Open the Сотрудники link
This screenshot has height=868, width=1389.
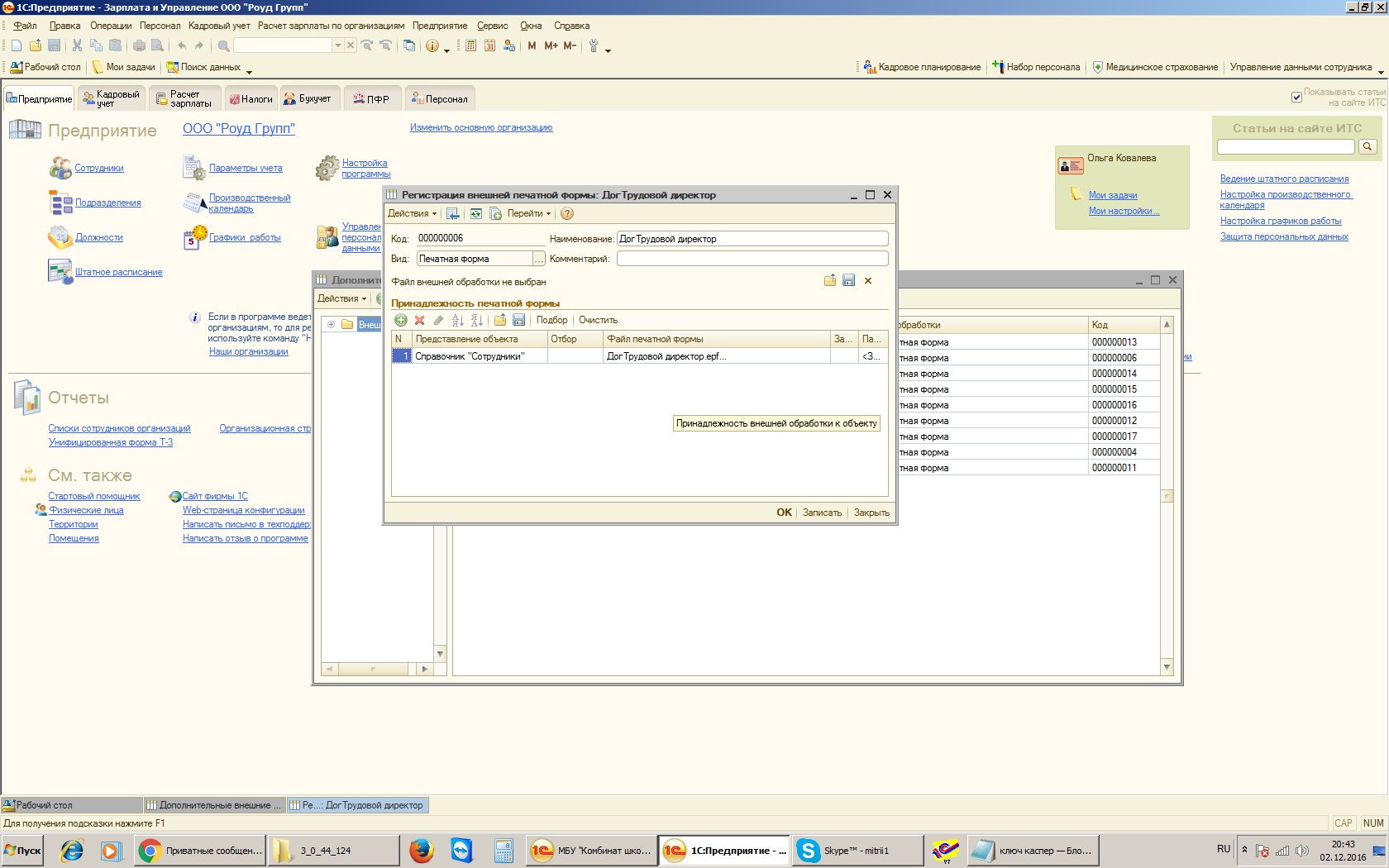(x=99, y=168)
